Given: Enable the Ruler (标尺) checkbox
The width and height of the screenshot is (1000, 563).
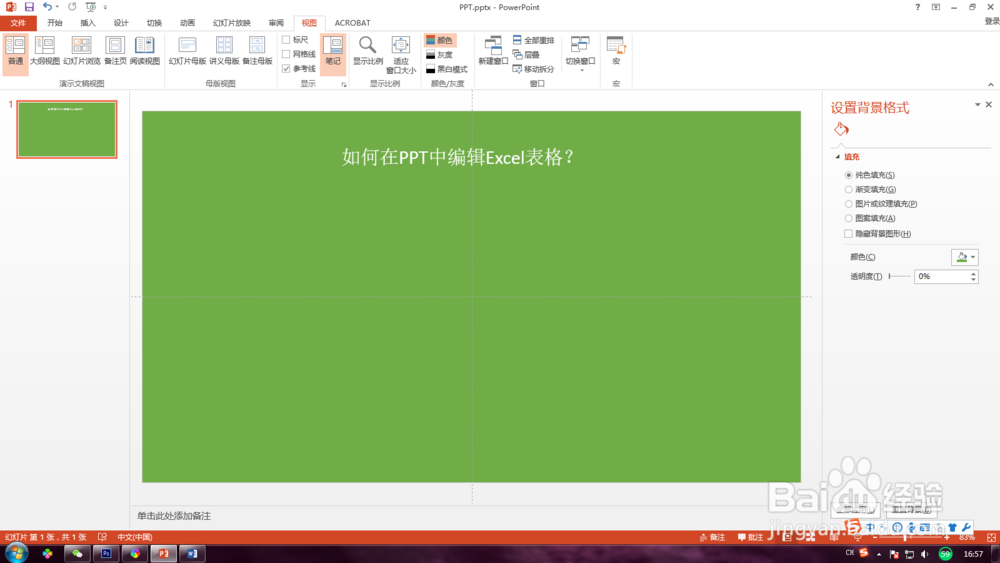Looking at the screenshot, I should click(286, 40).
